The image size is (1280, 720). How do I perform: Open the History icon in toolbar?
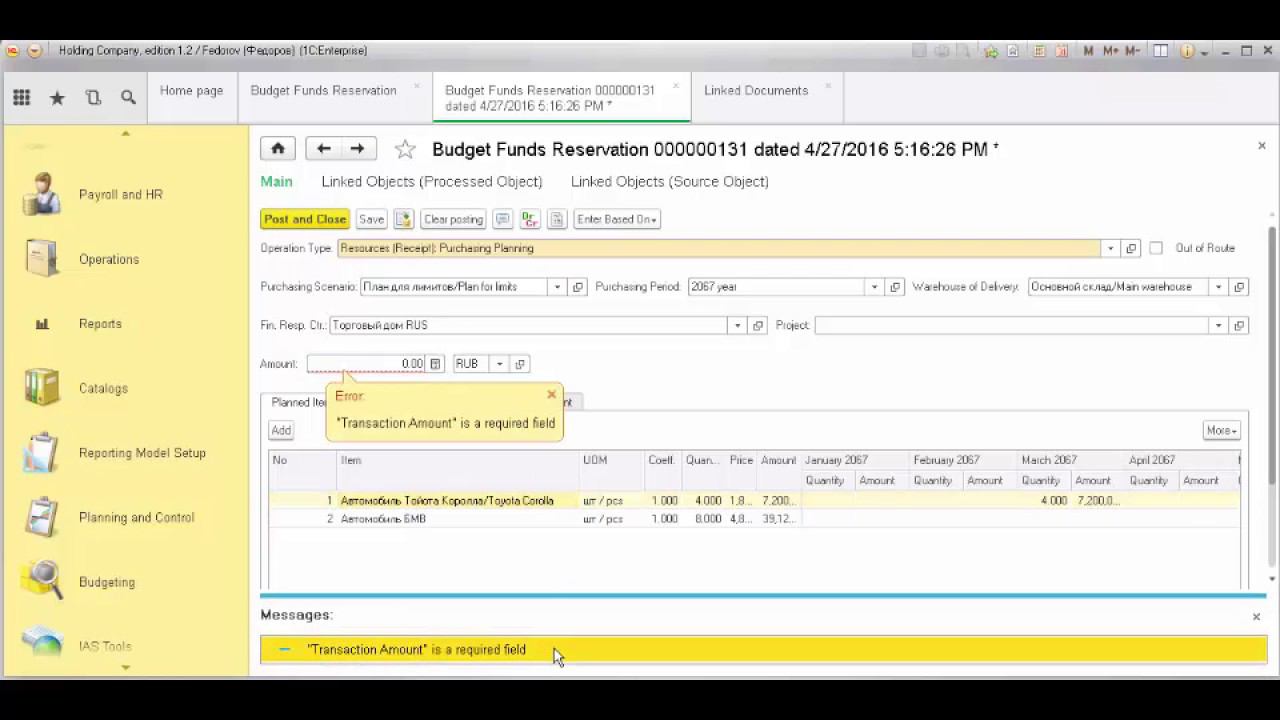click(93, 97)
